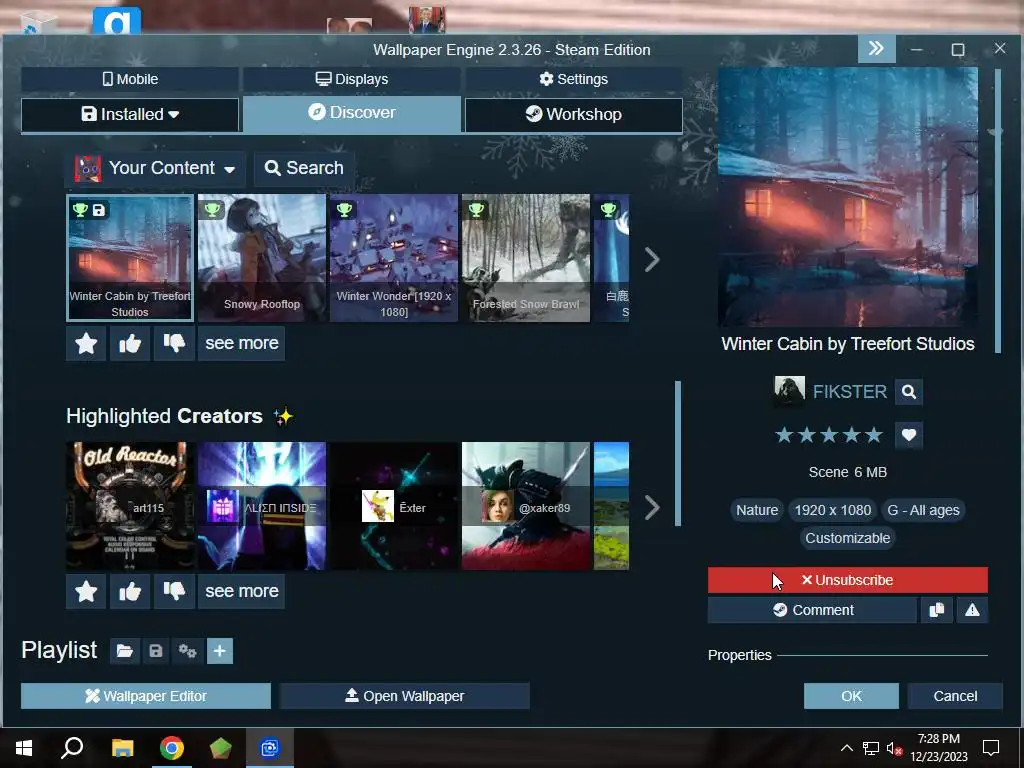Open creator Exter tile

(394, 506)
